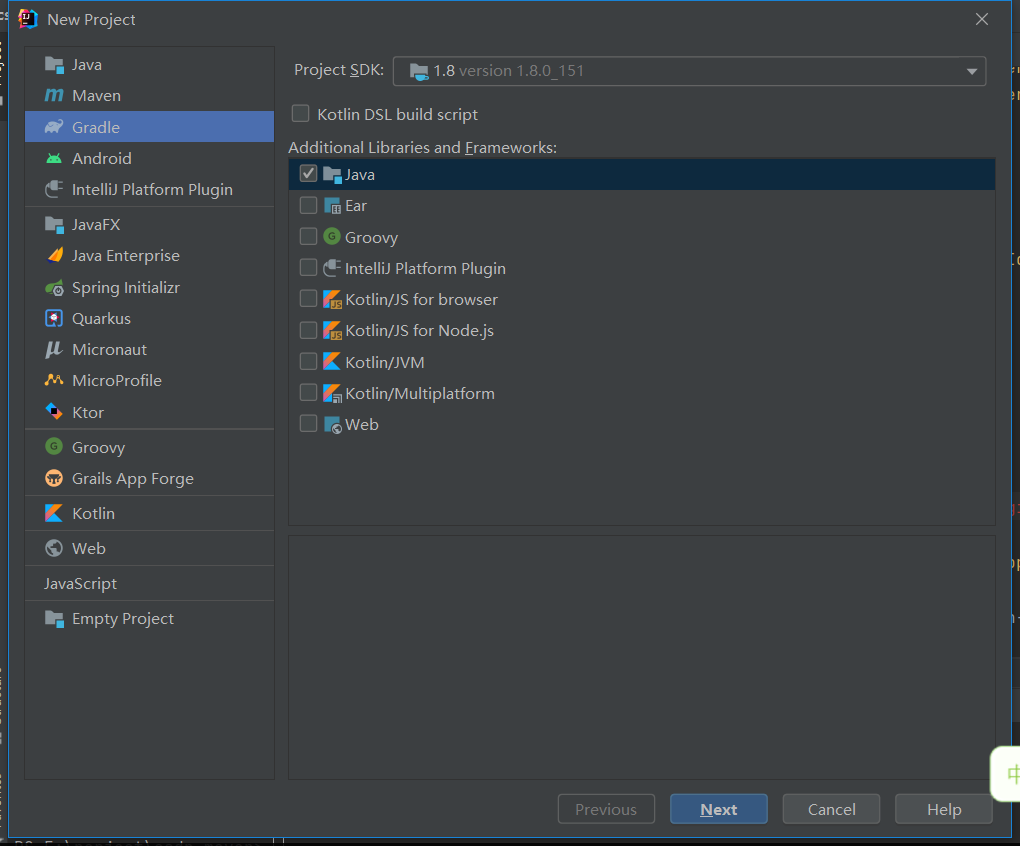Image resolution: width=1020 pixels, height=846 pixels.
Task: Click the Micronaut mu icon
Action: 53,350
